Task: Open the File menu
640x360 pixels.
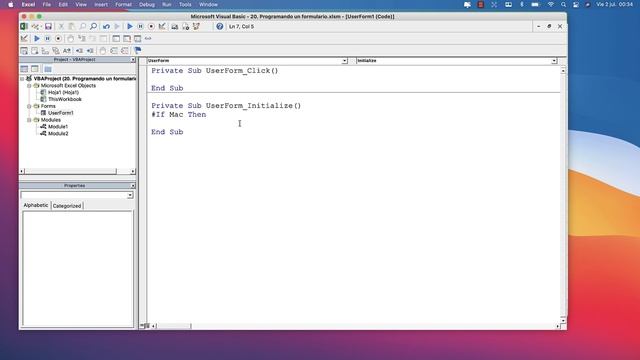Action: coord(47,4)
